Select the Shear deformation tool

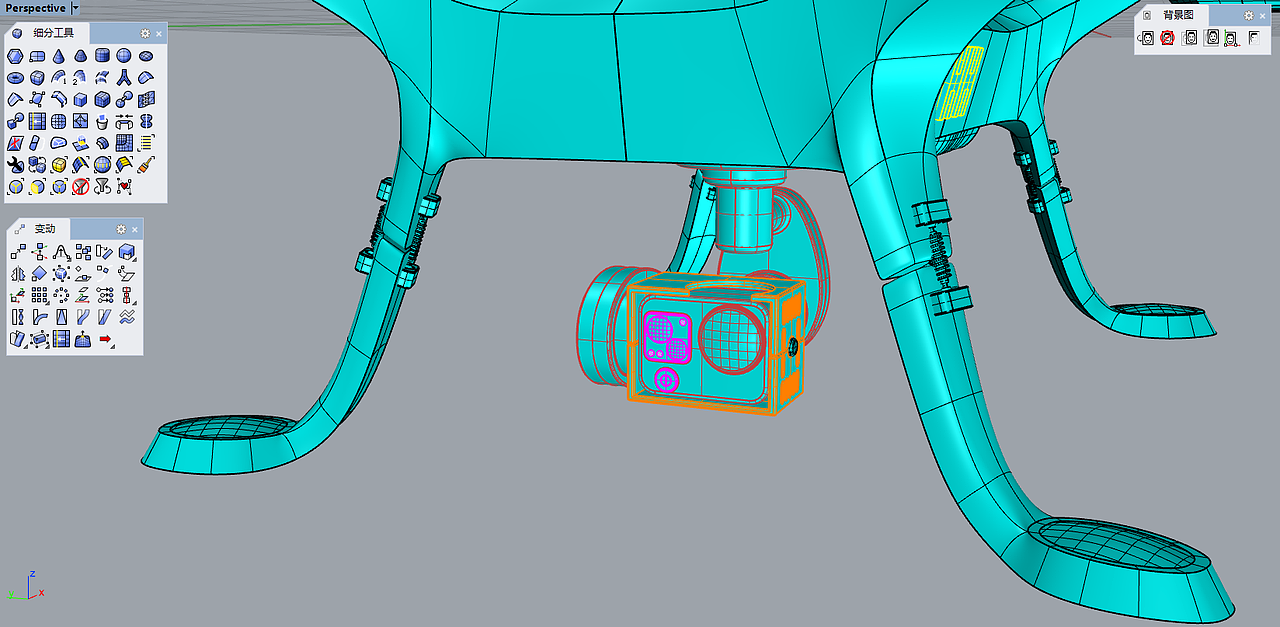[x=105, y=316]
